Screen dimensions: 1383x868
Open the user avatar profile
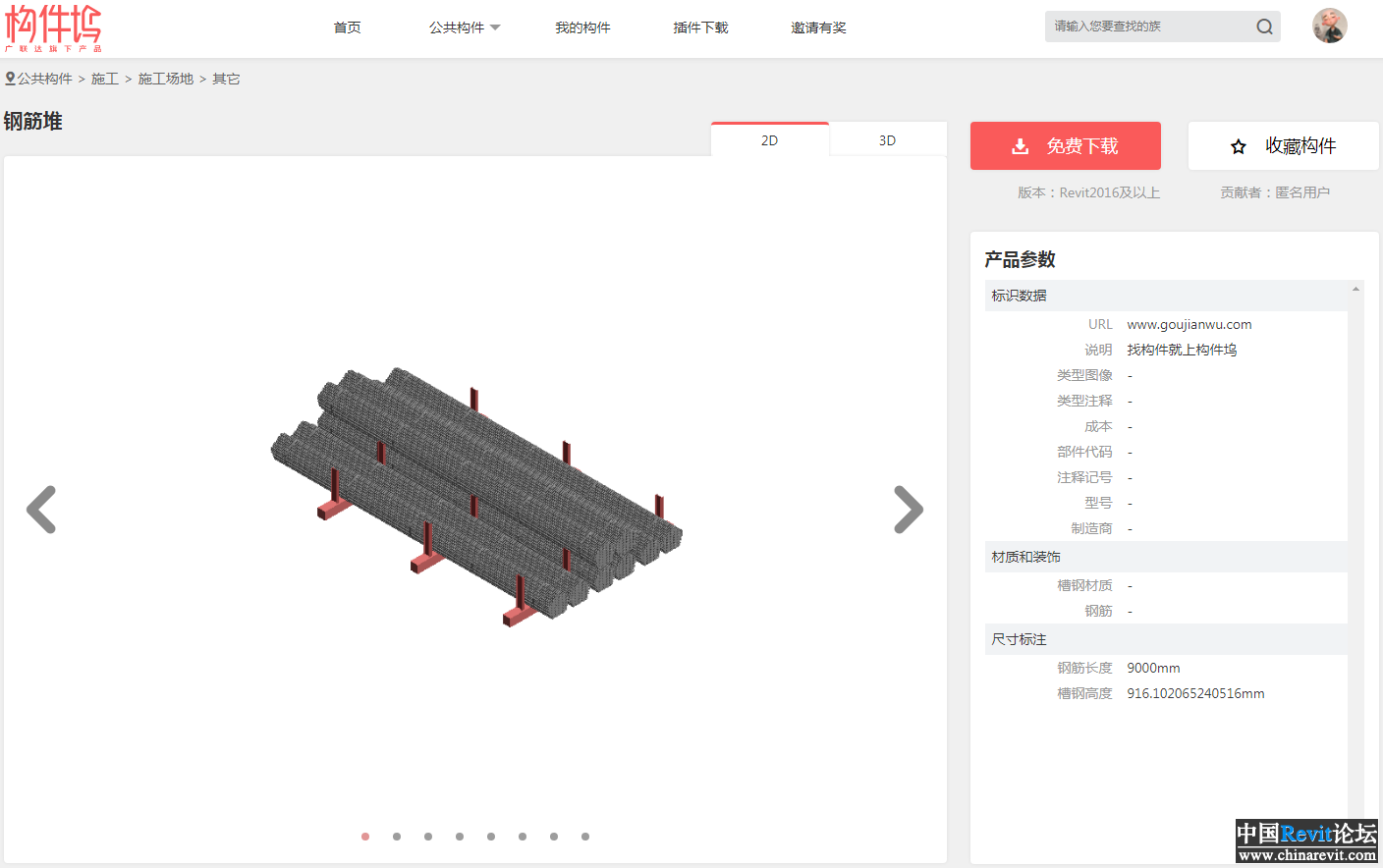point(1329,26)
